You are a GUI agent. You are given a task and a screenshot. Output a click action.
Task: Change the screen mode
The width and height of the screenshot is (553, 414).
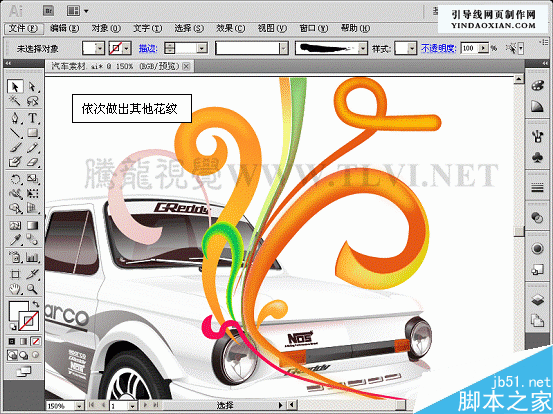pos(24,371)
